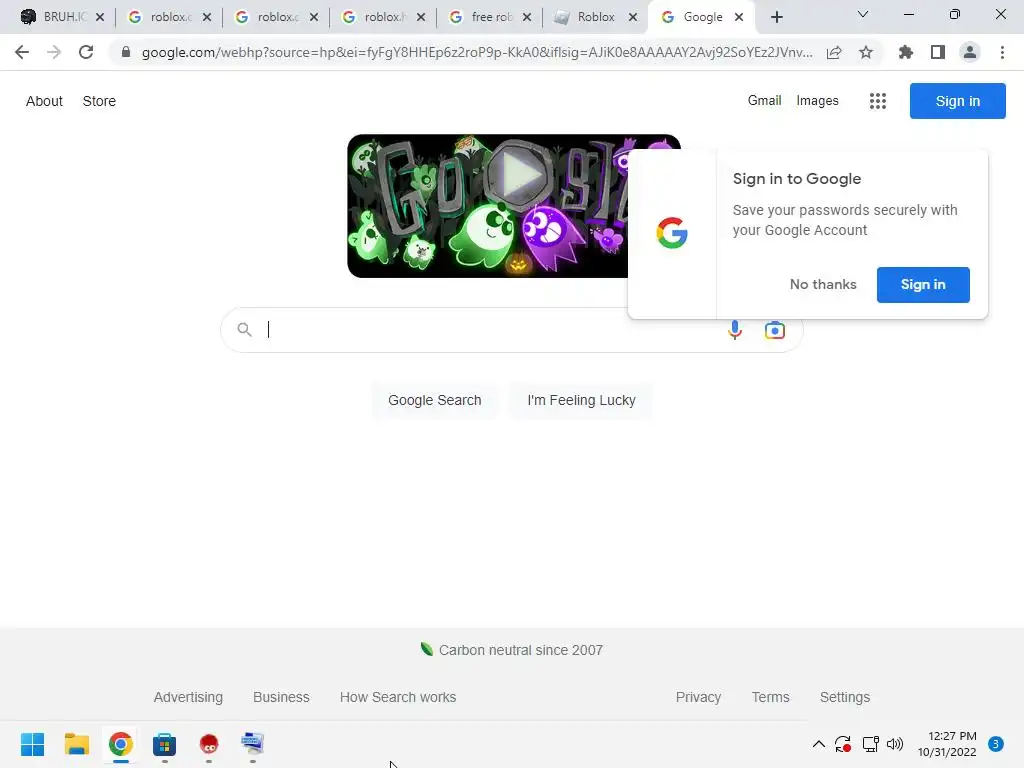
Task: Close the free rob tab
Action: pyautogui.click(x=527, y=17)
